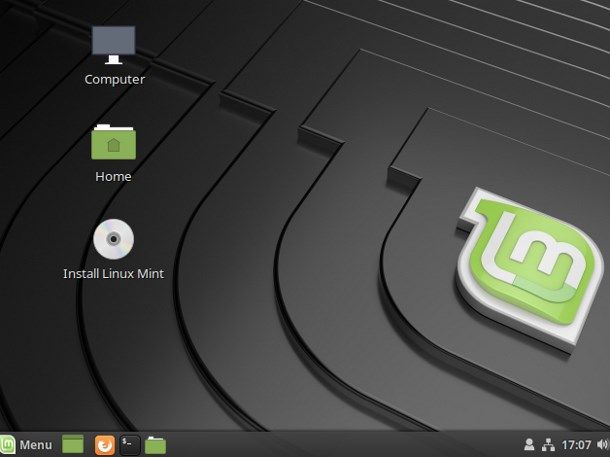The image size is (610, 457).
Task: Select the "Home" icon label
Action: (x=113, y=177)
